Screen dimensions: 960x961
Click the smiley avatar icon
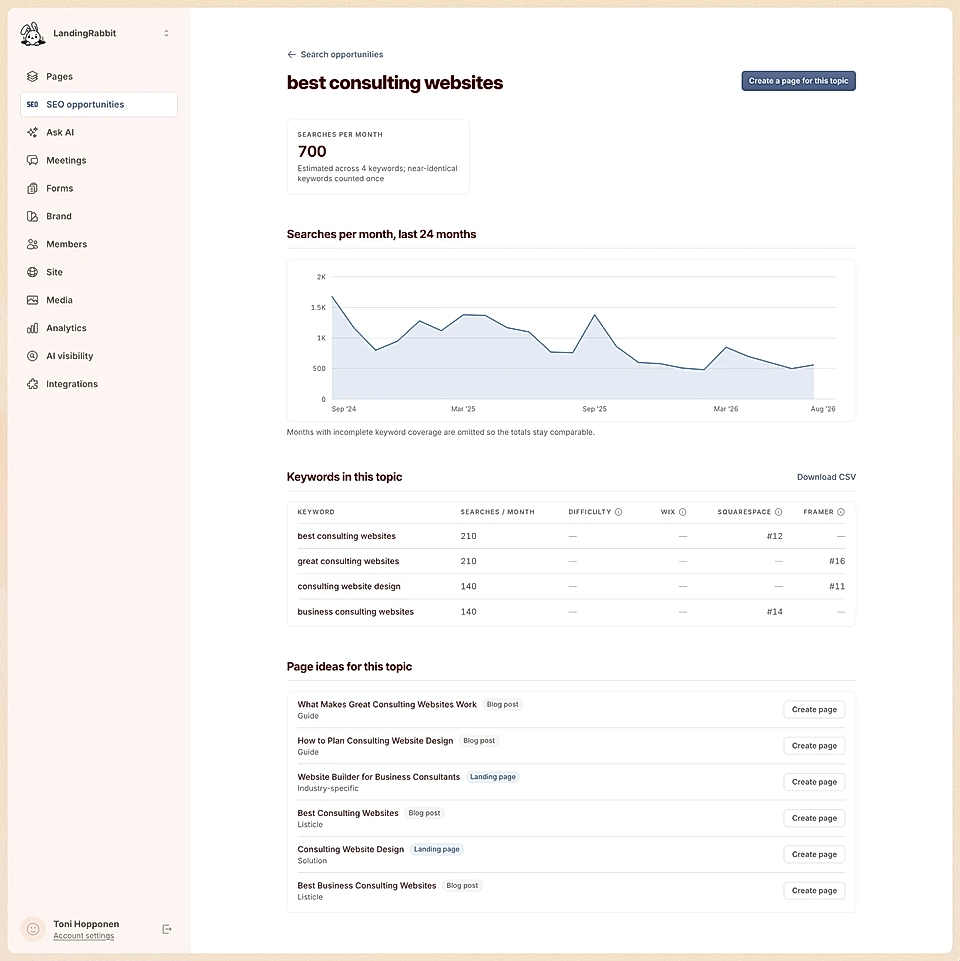[33, 929]
